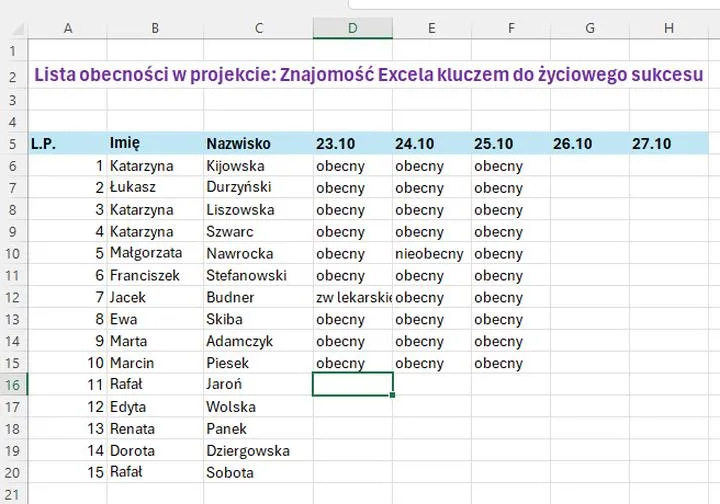The image size is (720, 504).
Task: Click the active empty cell D16
Action: (x=353, y=384)
